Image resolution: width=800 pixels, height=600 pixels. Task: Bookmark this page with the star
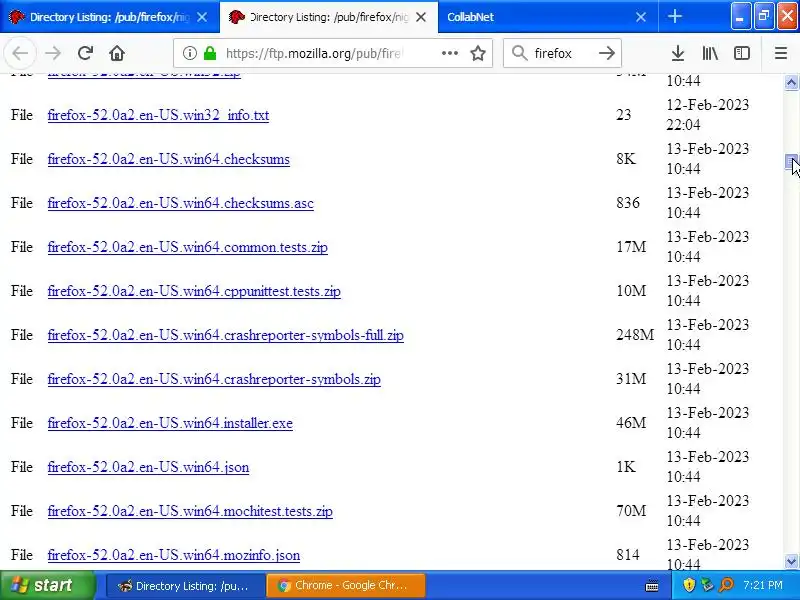click(x=478, y=53)
